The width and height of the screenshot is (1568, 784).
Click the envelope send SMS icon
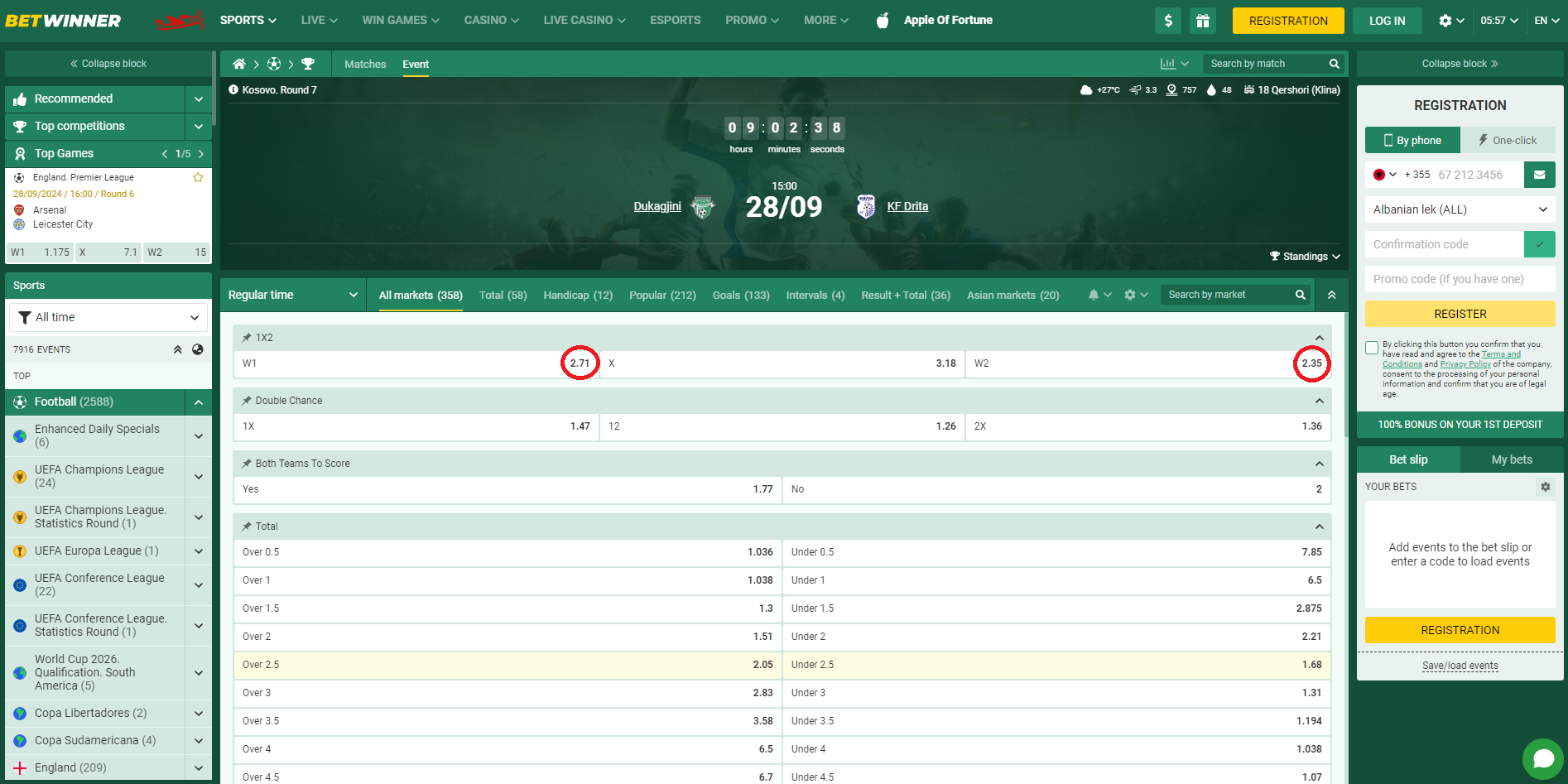[x=1539, y=175]
